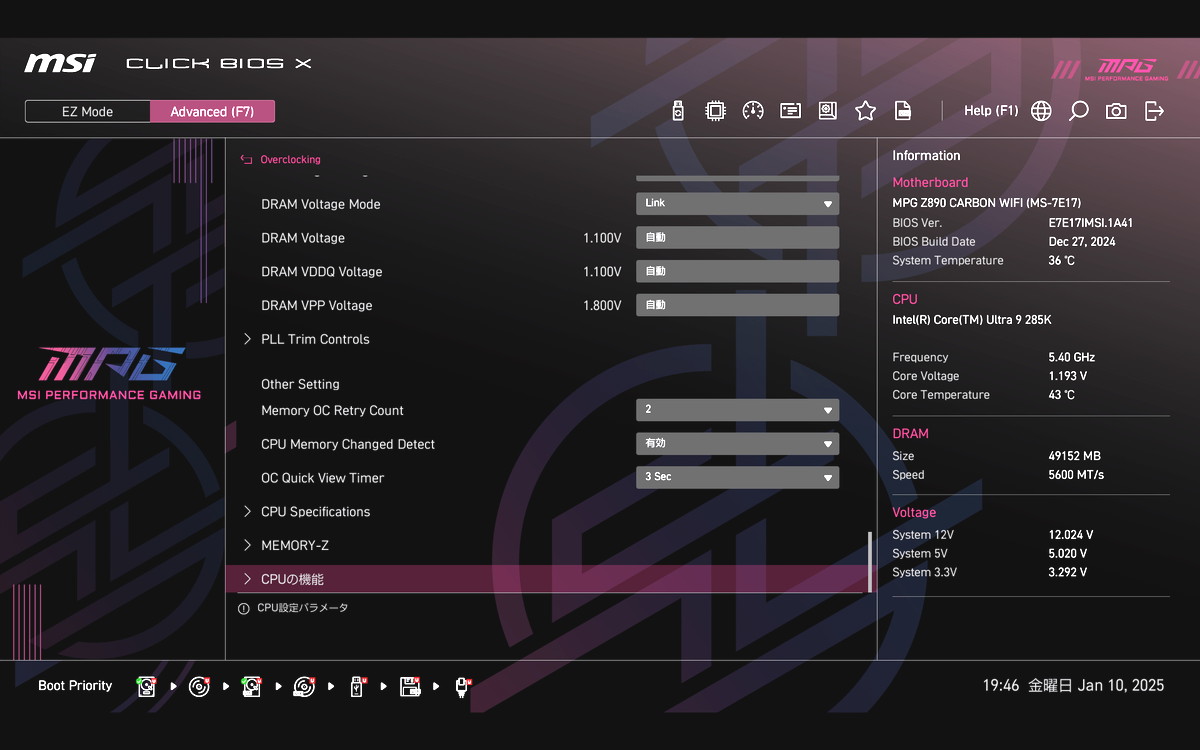Click the info icon beside CPU設定パラメータ
Image resolution: width=1200 pixels, height=750 pixels.
pos(244,608)
